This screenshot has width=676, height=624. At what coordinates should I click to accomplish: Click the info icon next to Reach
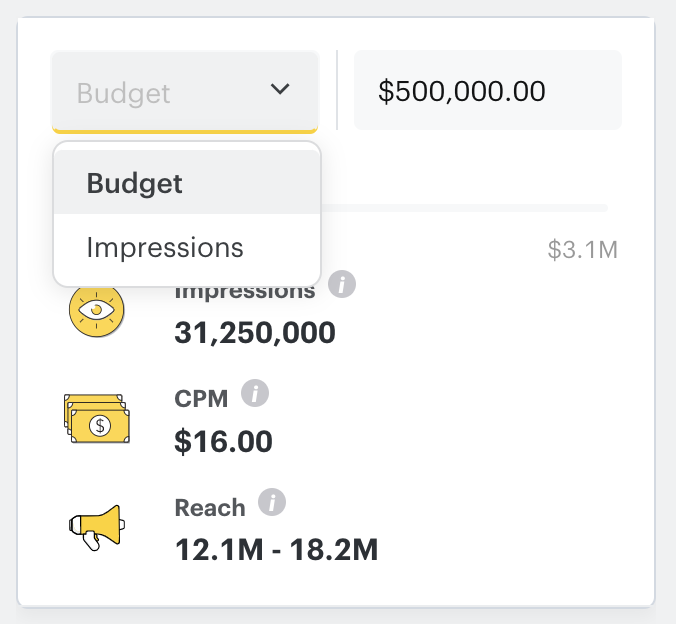tap(272, 502)
